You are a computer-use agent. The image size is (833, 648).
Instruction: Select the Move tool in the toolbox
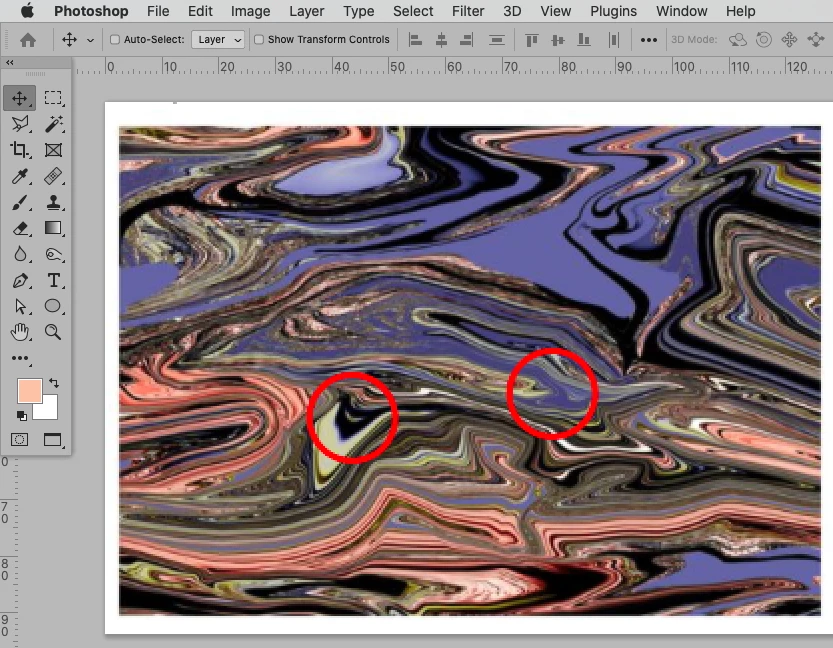point(20,98)
